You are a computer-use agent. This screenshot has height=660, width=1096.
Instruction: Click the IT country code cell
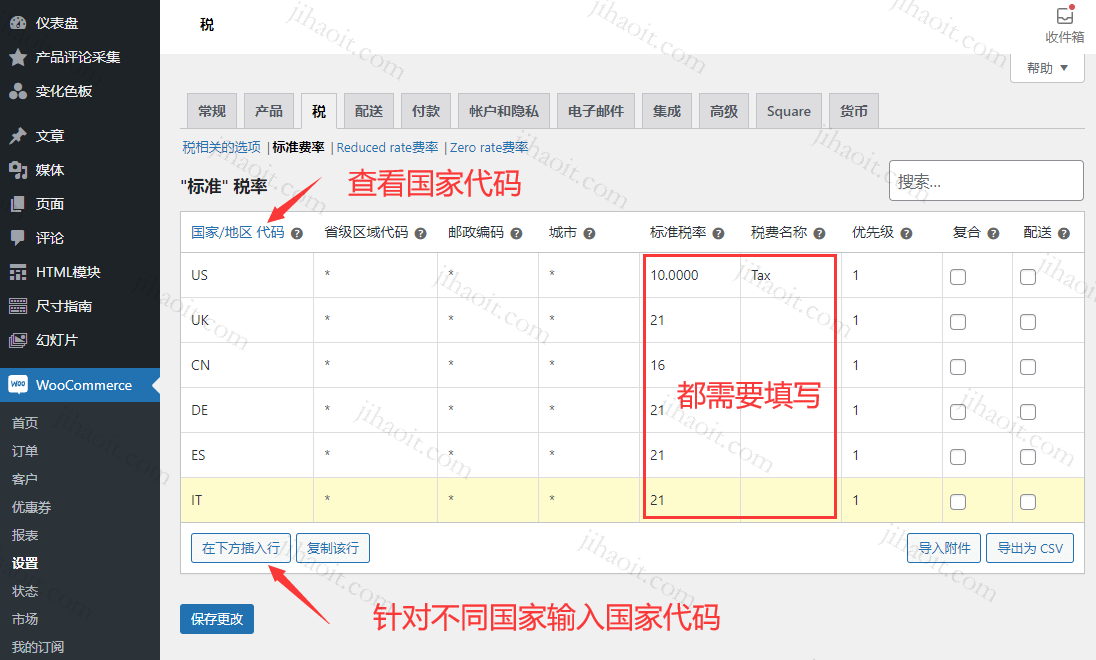pyautogui.click(x=247, y=501)
